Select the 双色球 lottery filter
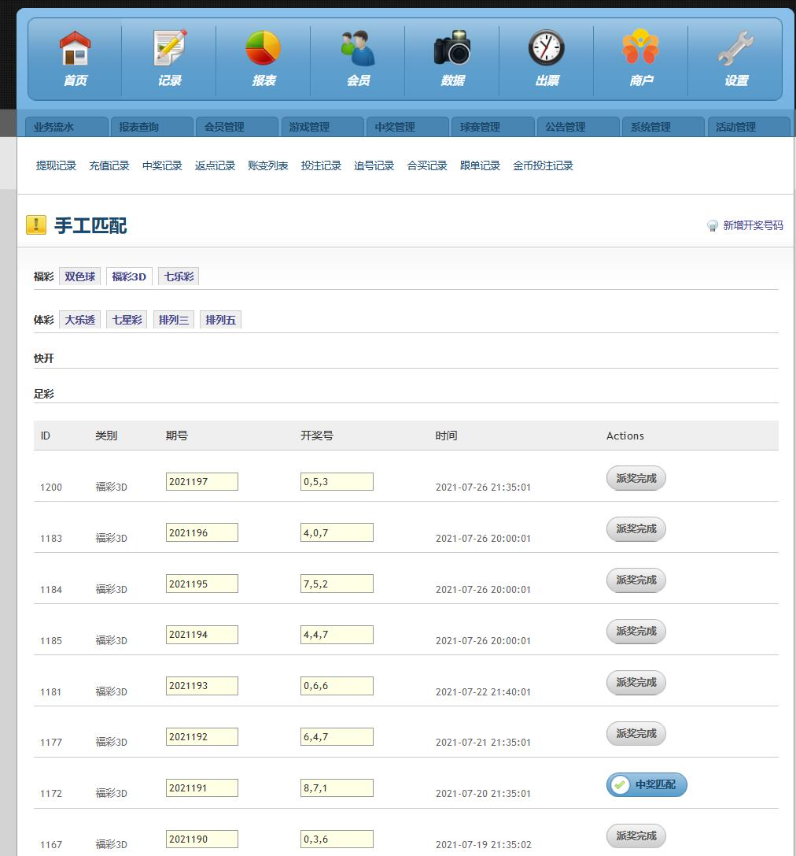The image size is (796, 856). pos(80,276)
